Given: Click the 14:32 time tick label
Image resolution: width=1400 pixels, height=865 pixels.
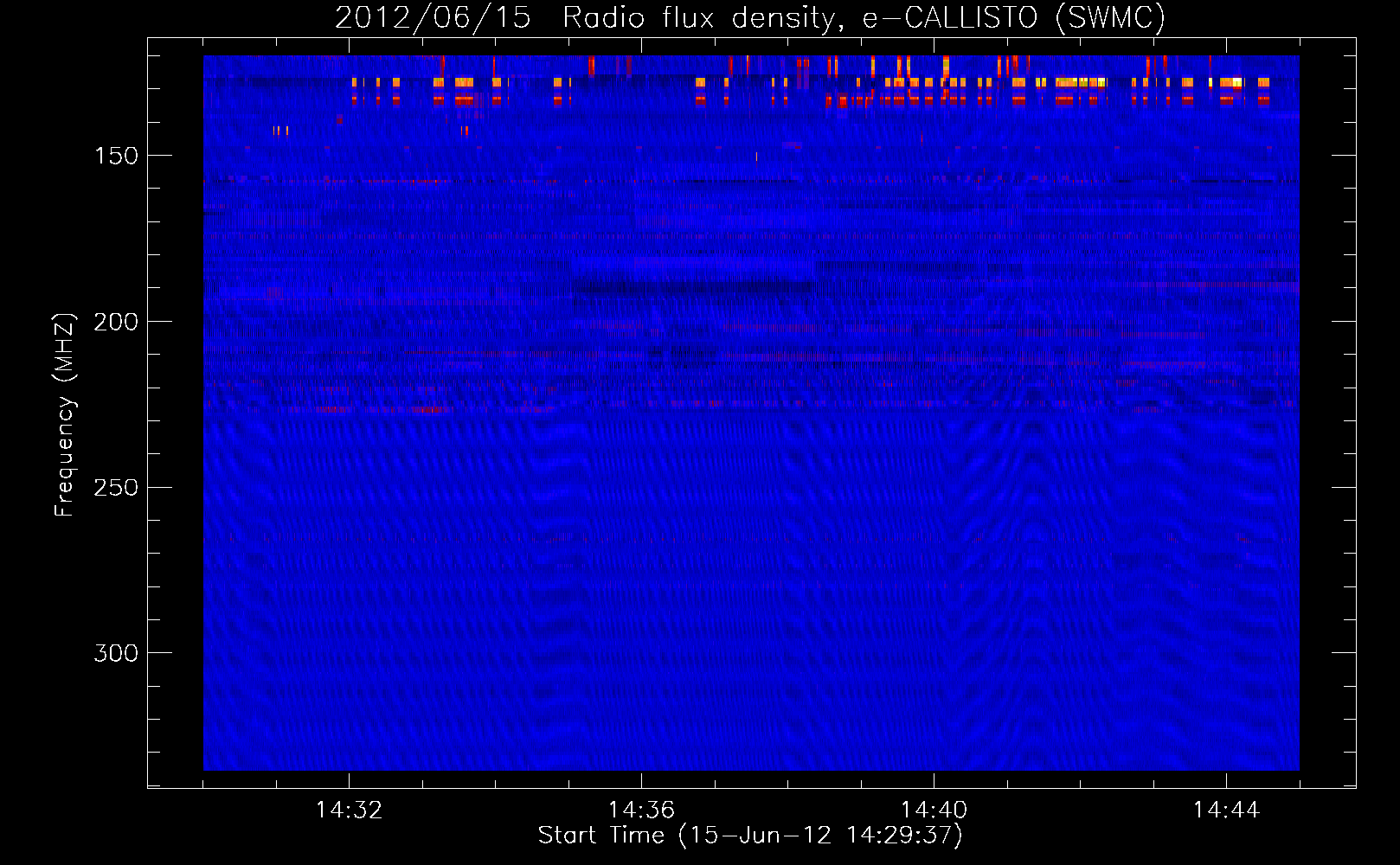Looking at the screenshot, I should coord(349,811).
